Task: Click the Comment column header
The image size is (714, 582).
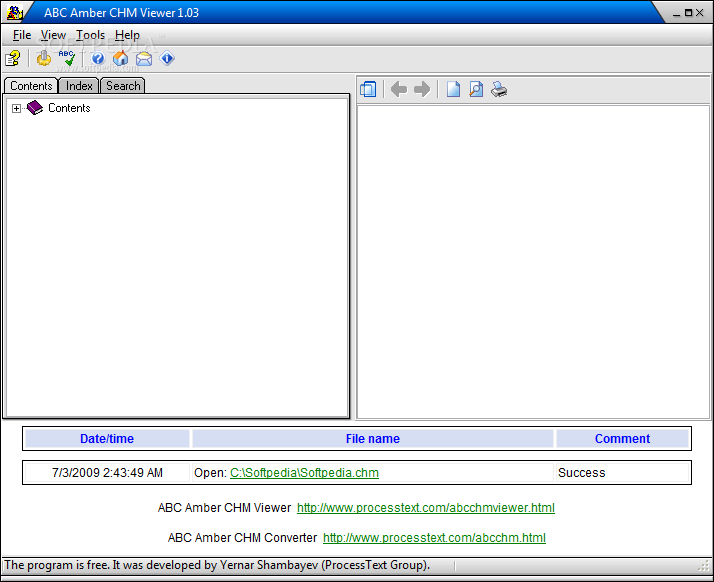Action: (x=622, y=439)
